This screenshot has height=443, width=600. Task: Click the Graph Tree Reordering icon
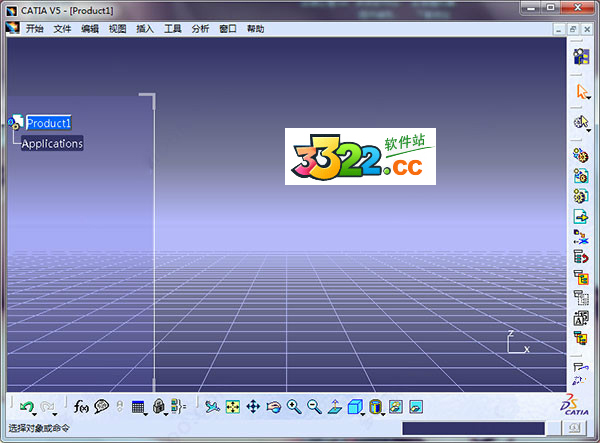click(x=581, y=257)
